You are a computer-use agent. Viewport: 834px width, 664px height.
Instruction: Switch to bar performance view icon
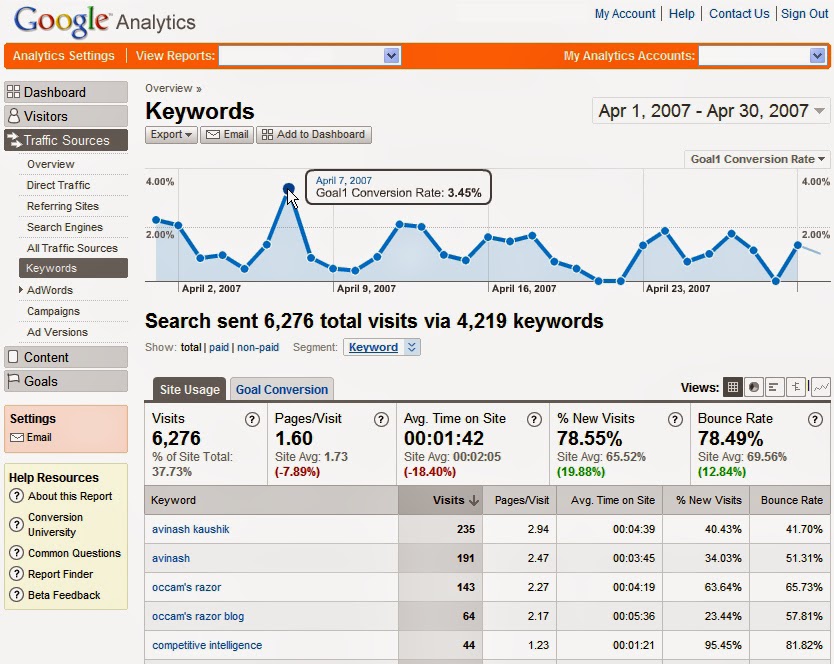point(774,387)
